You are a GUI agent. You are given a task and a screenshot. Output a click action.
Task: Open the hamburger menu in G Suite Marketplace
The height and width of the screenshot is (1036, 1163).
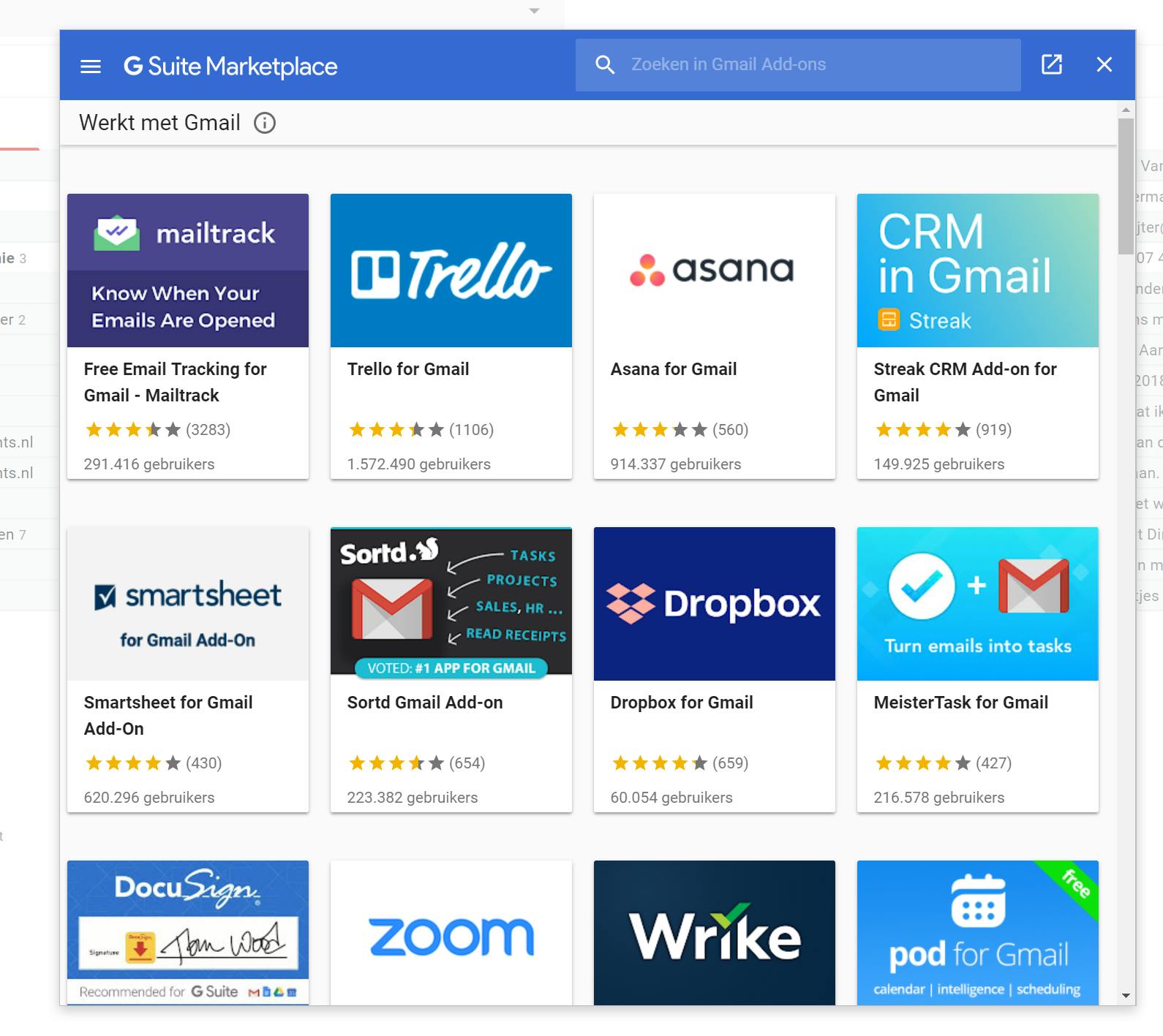coord(91,67)
